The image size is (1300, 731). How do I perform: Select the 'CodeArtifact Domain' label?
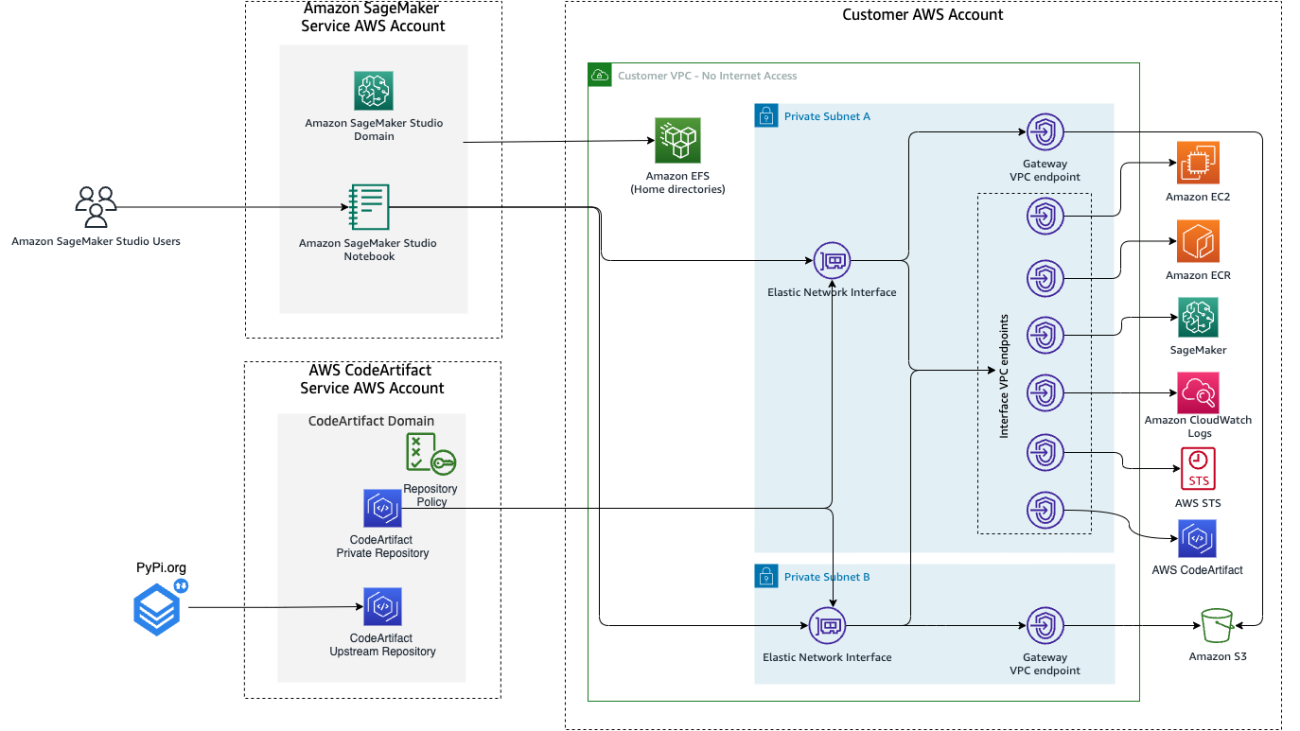click(x=371, y=421)
